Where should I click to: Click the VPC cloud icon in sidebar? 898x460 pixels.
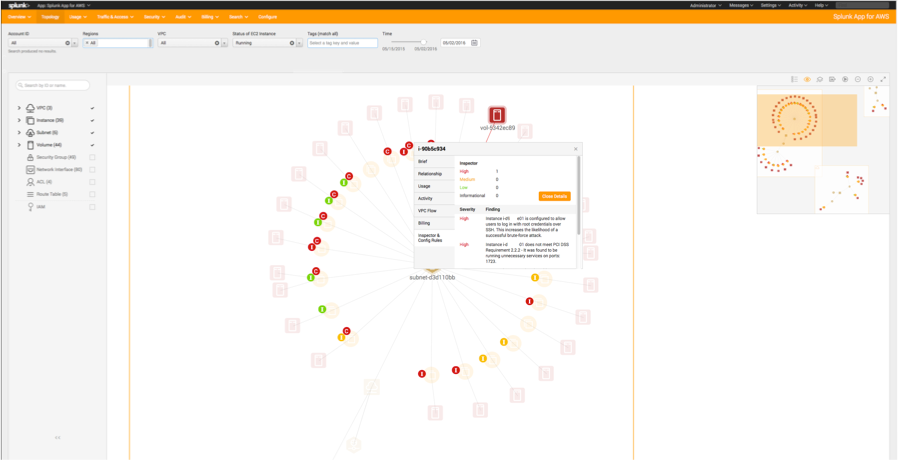[x=31, y=108]
